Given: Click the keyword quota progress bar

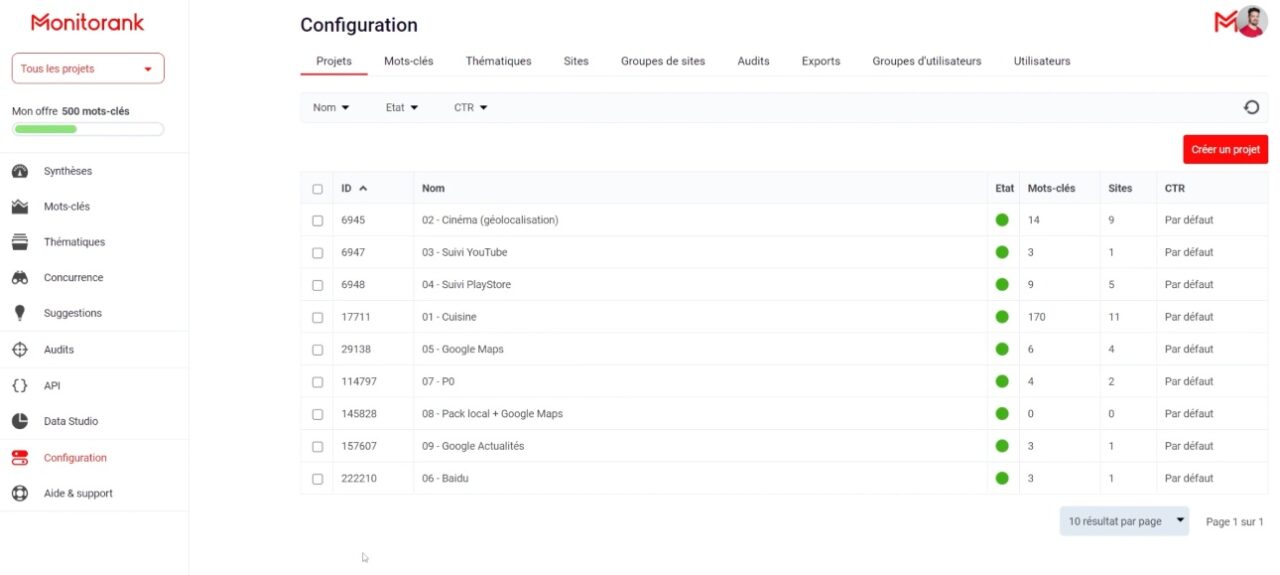Looking at the screenshot, I should [x=88, y=129].
